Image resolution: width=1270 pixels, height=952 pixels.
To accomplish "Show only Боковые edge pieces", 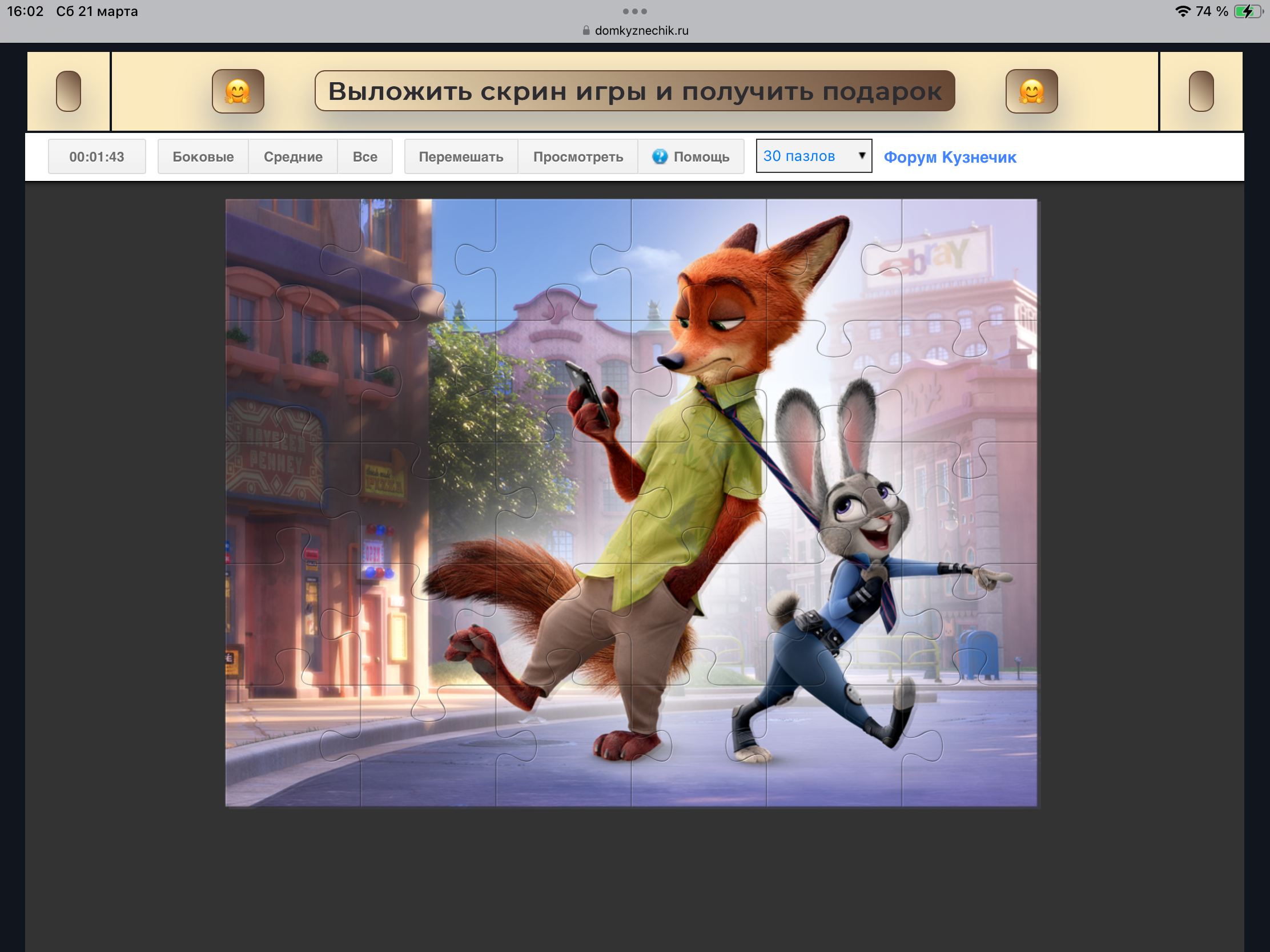I will (203, 156).
